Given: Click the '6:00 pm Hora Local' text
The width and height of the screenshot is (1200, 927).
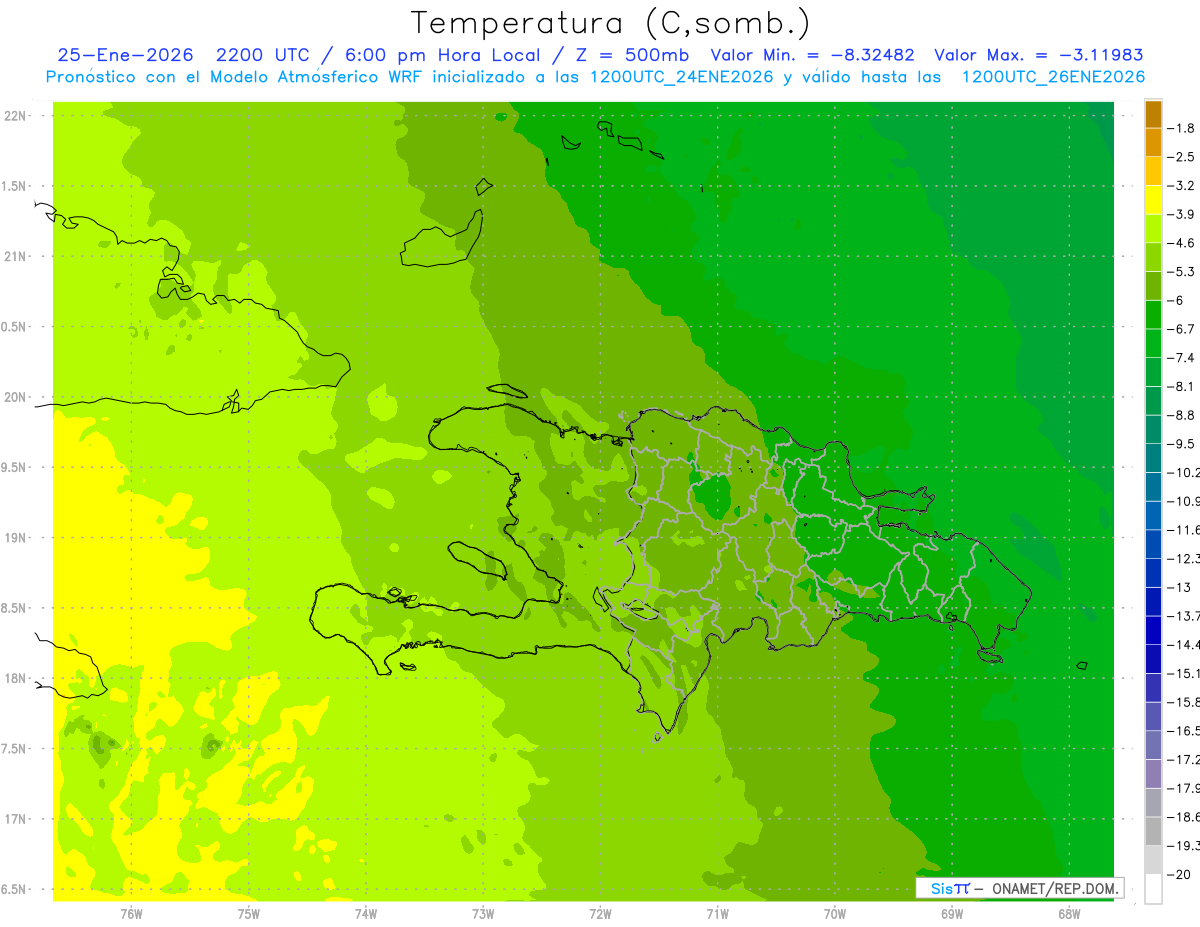Looking at the screenshot, I should (440, 55).
